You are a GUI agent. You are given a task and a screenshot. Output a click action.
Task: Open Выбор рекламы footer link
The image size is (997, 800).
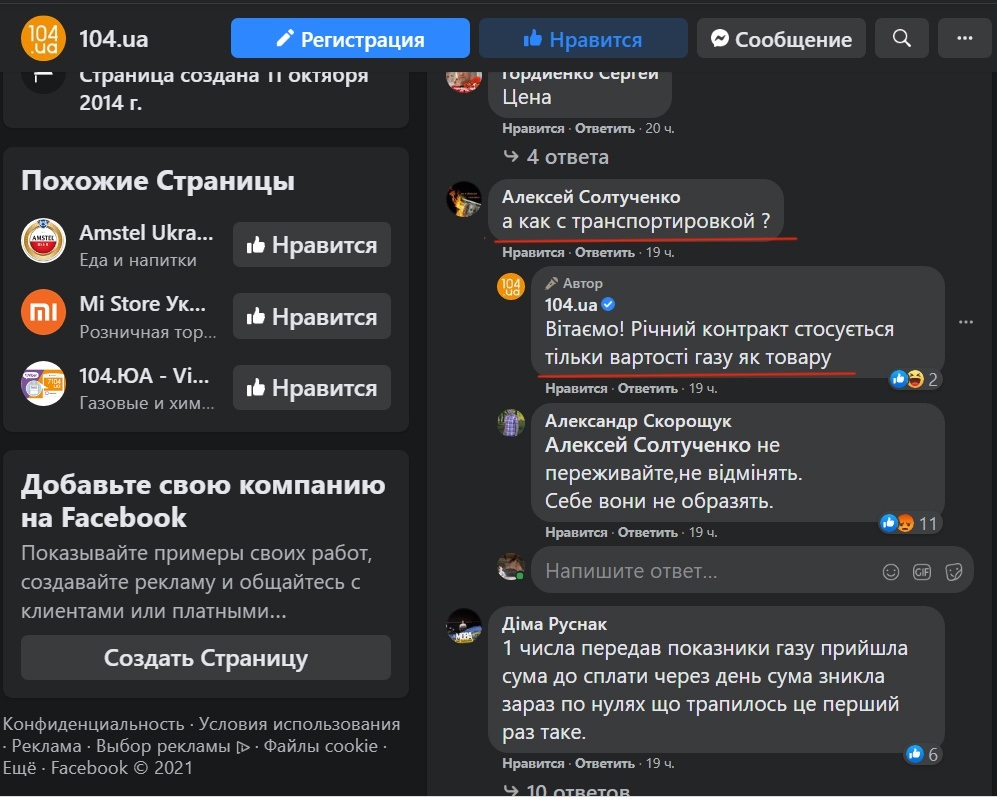click(x=173, y=746)
